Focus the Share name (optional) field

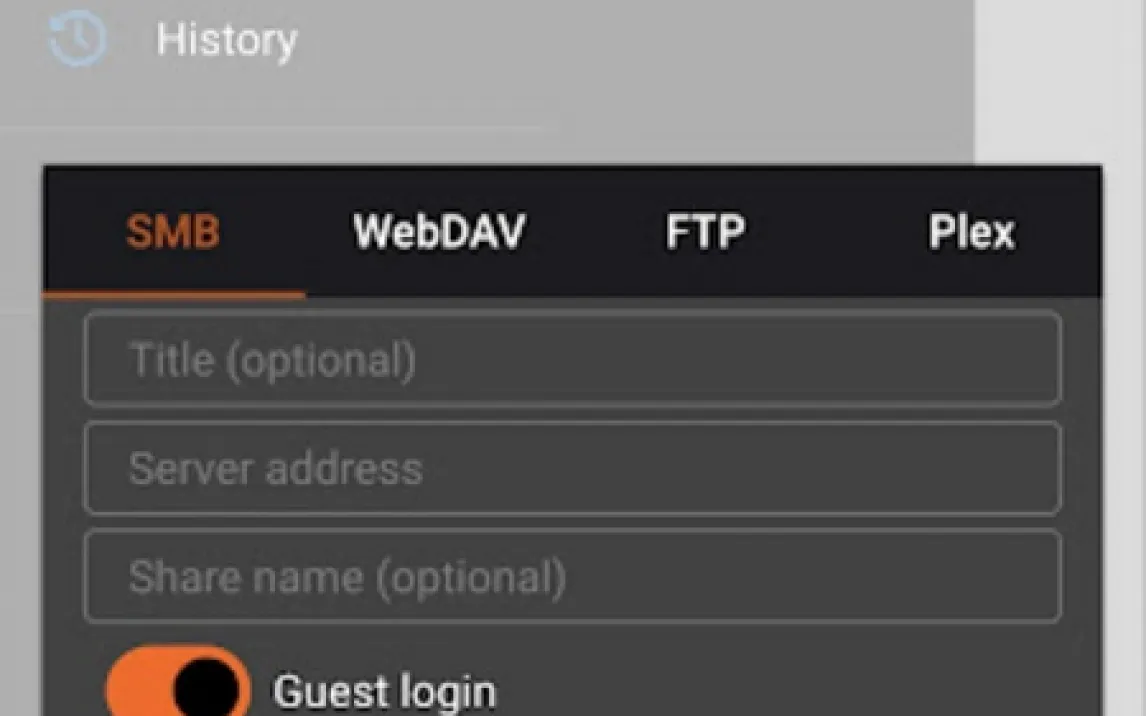pos(572,577)
